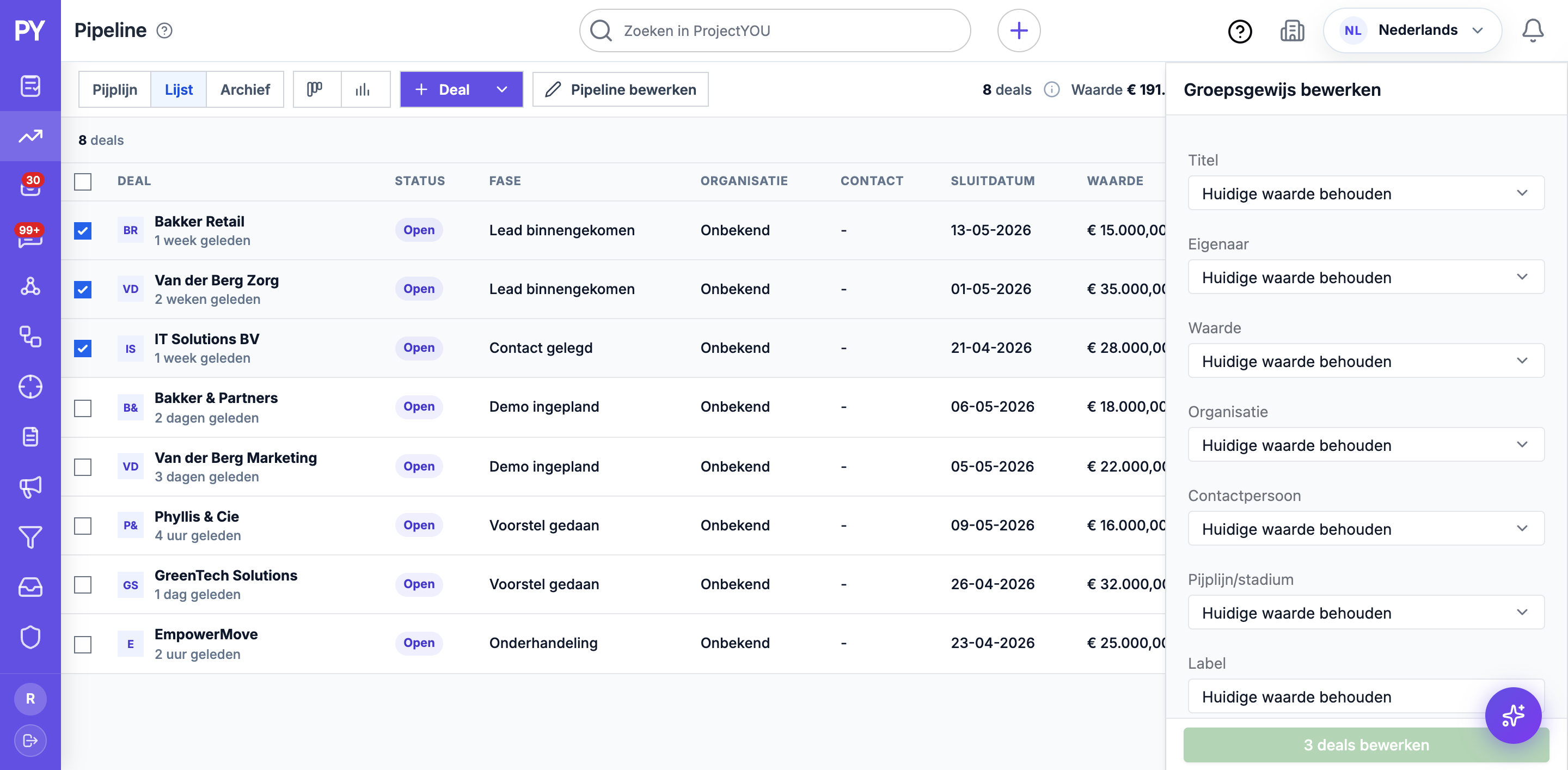Toggle the select-all deals checkbox
This screenshot has width=1568, height=770.
[x=83, y=181]
